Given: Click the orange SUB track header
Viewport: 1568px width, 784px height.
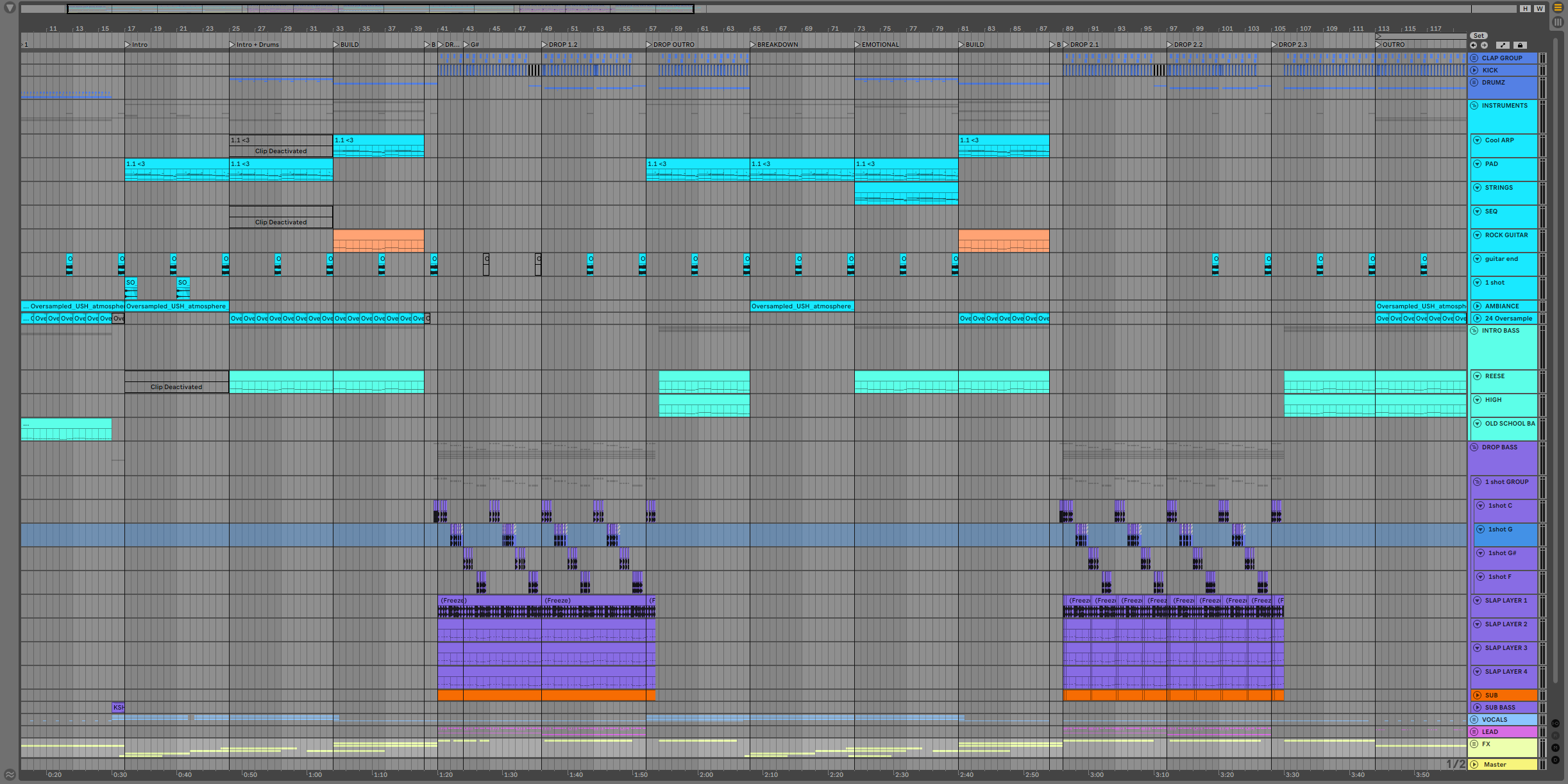Looking at the screenshot, I should click(1504, 696).
